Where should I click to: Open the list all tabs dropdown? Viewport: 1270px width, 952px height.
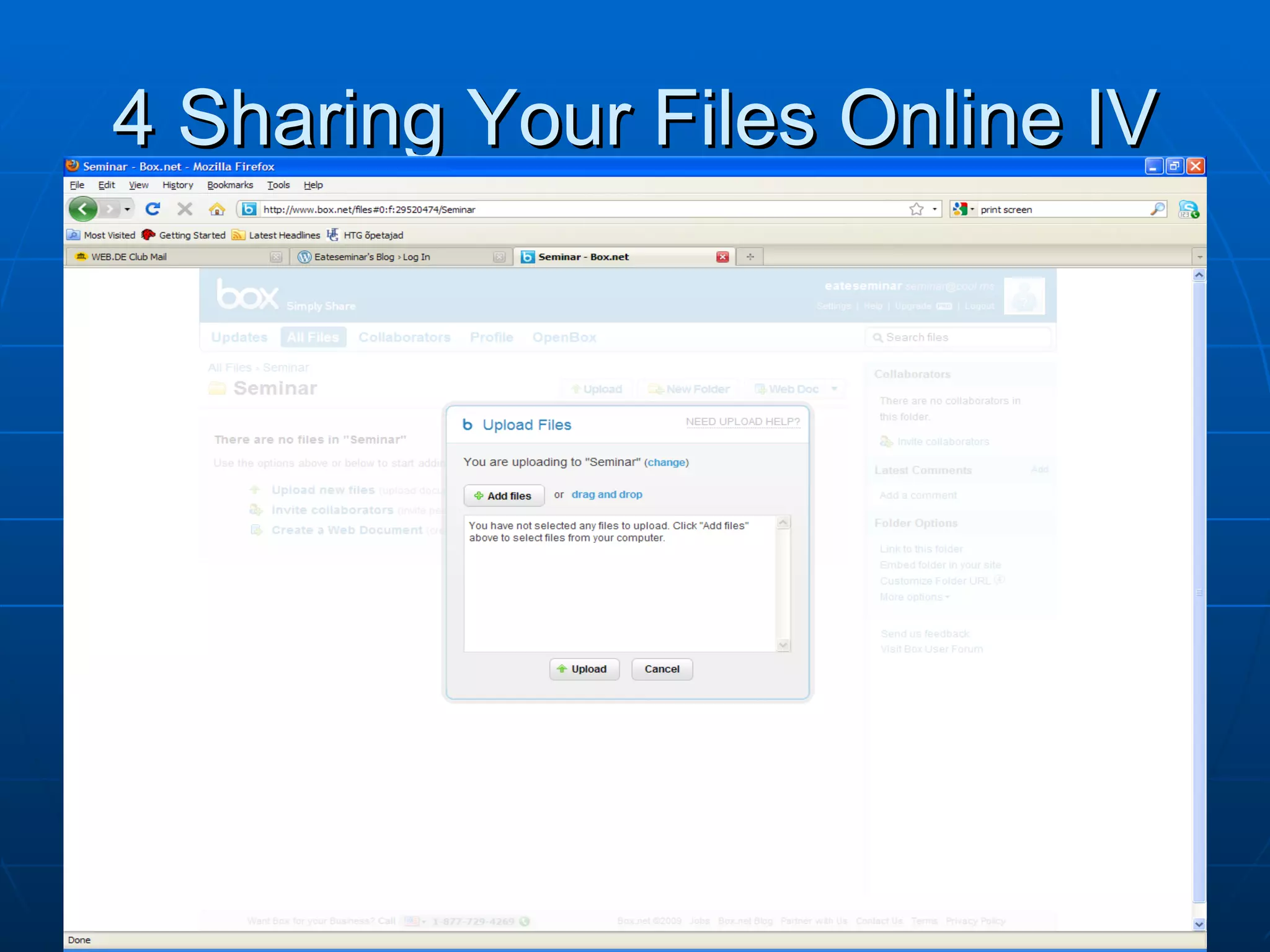click(1199, 257)
